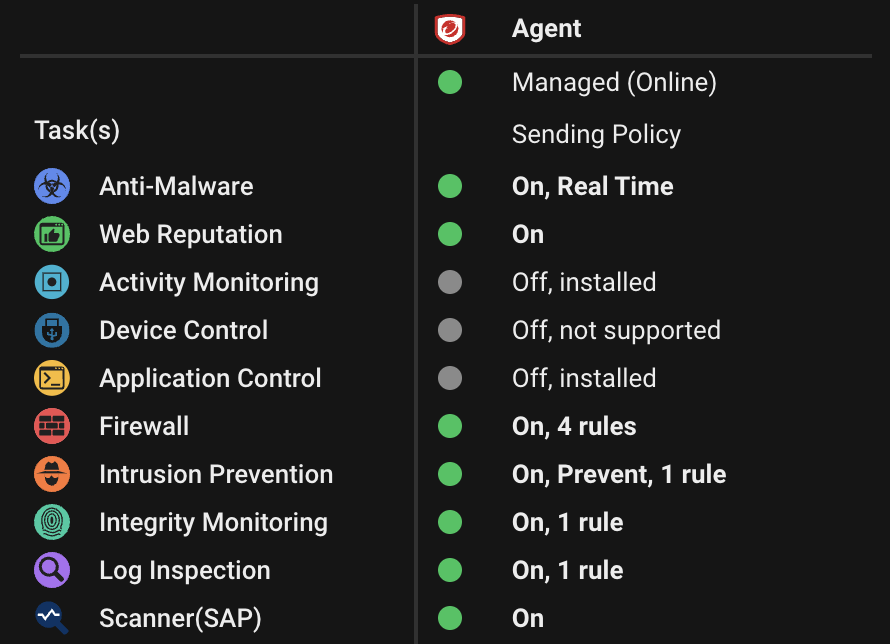The width and height of the screenshot is (890, 644).
Task: Open the Application Control terminal icon
Action: click(52, 378)
